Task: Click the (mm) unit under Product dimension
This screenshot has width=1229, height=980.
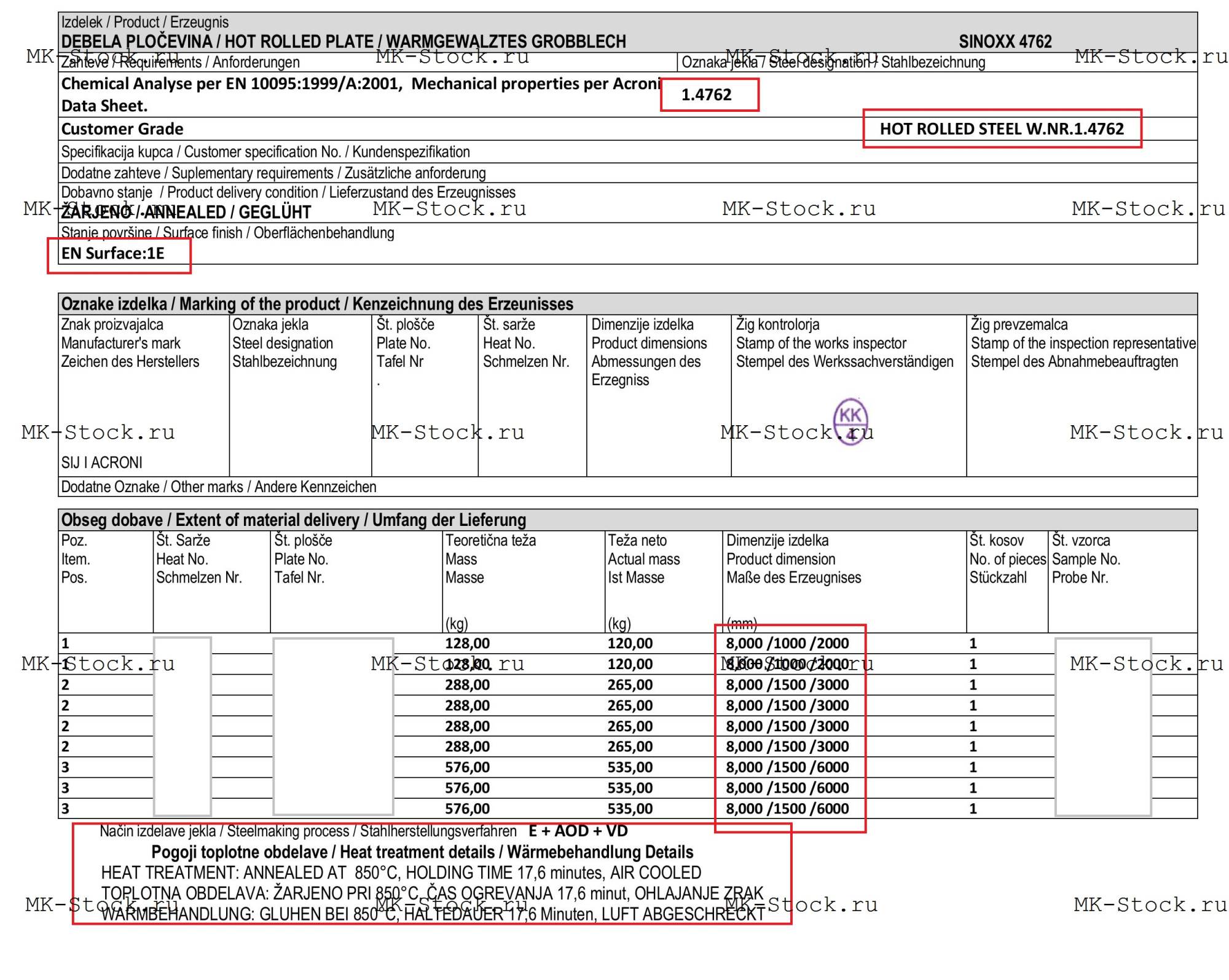Action: (x=742, y=623)
